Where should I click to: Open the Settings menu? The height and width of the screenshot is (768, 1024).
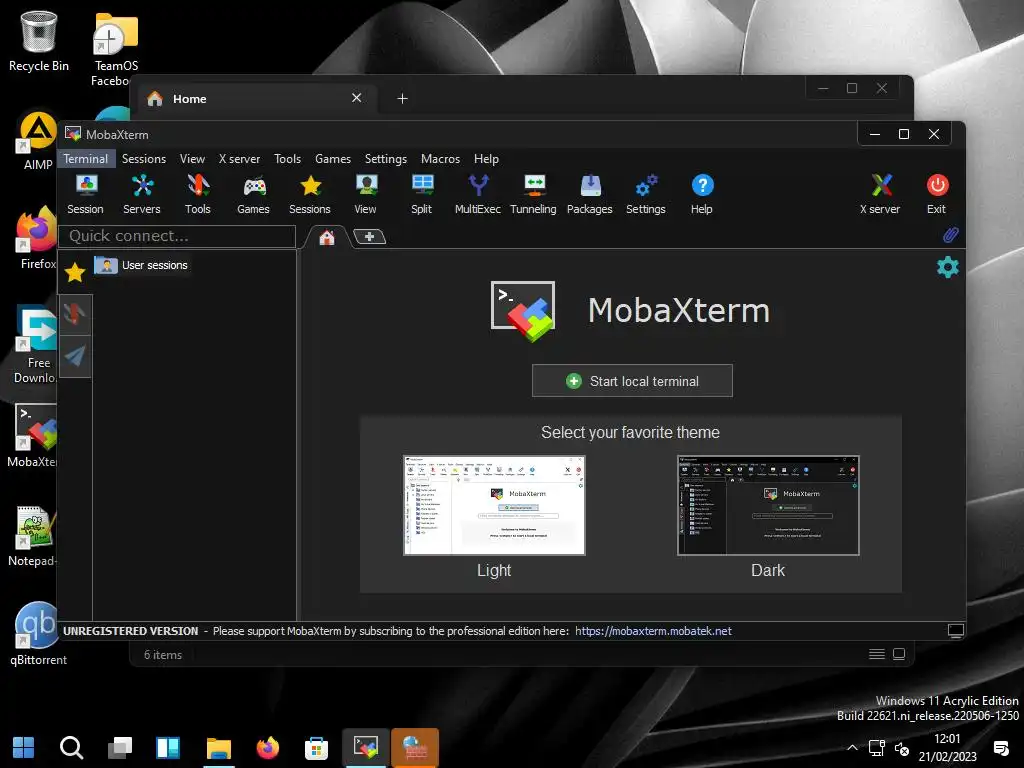coord(385,159)
